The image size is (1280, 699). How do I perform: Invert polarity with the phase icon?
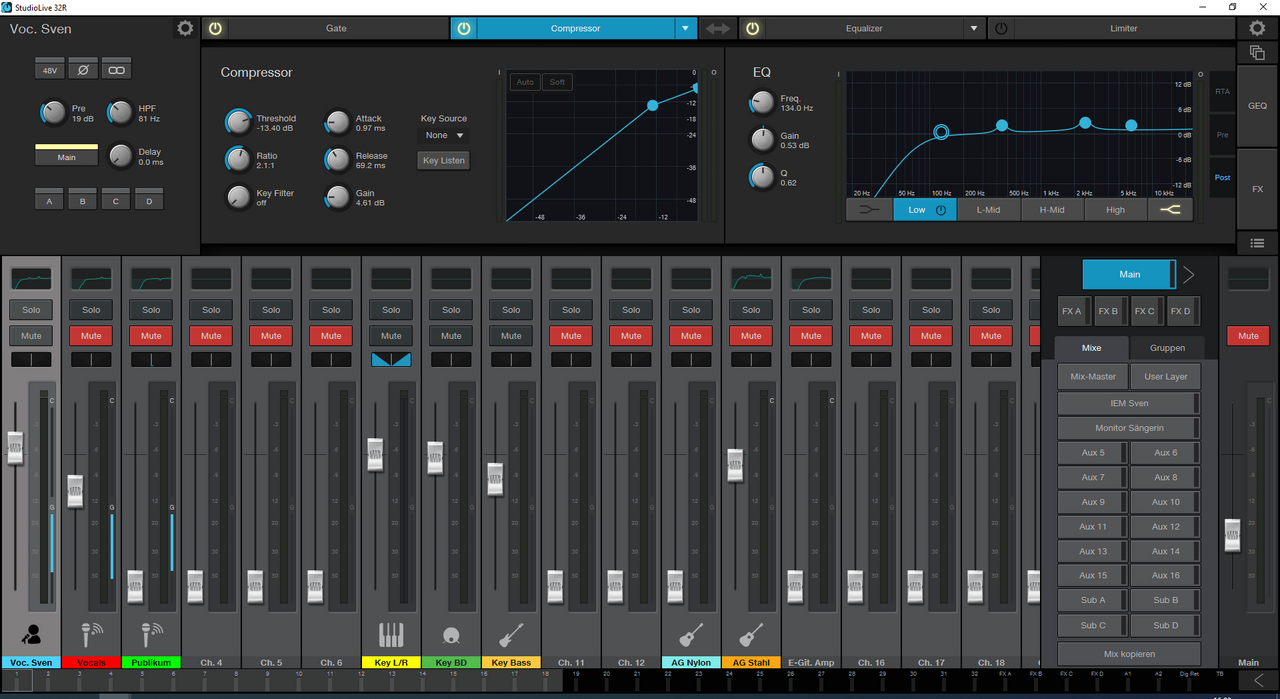[x=84, y=71]
